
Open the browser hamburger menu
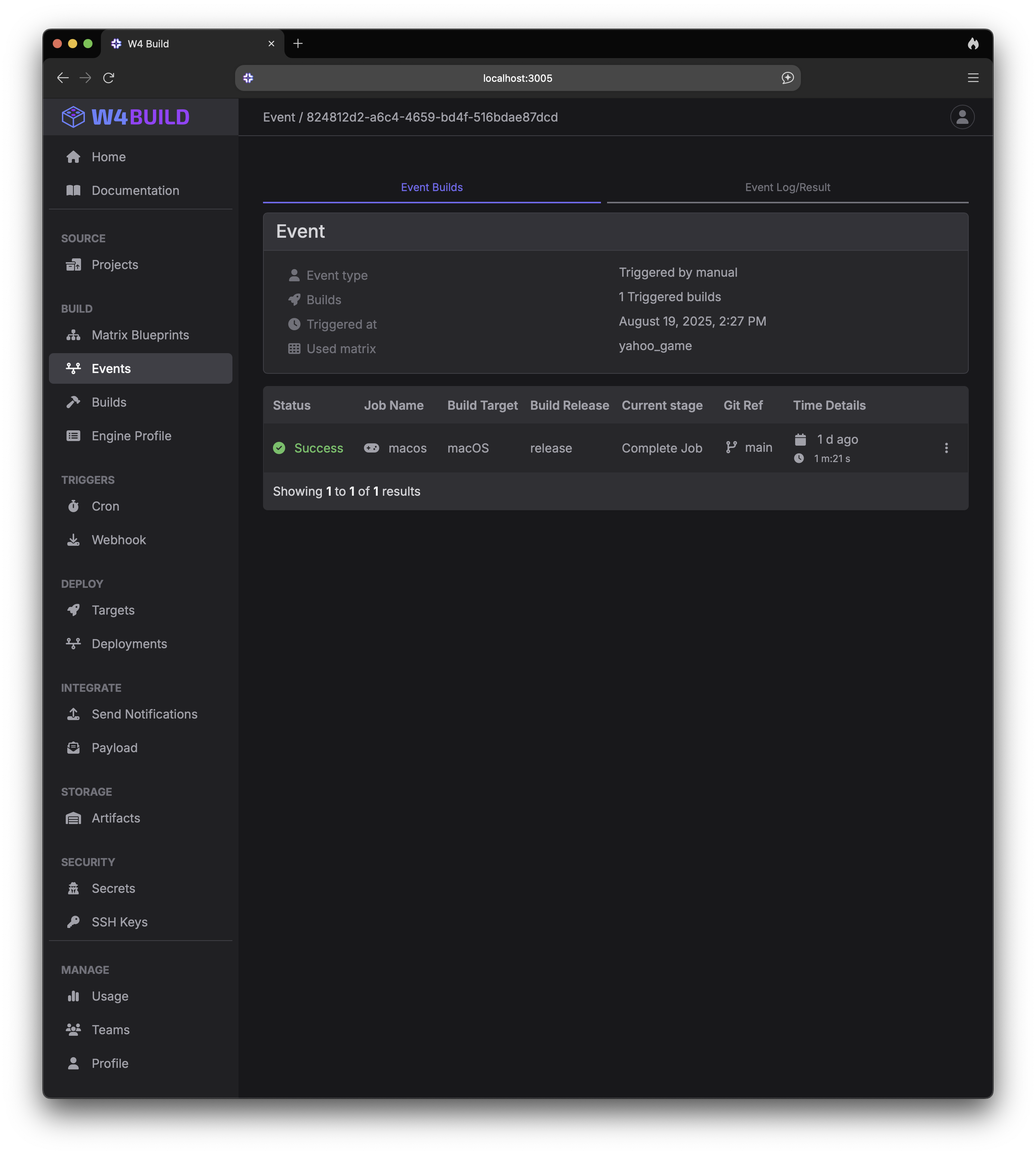pyautogui.click(x=973, y=77)
